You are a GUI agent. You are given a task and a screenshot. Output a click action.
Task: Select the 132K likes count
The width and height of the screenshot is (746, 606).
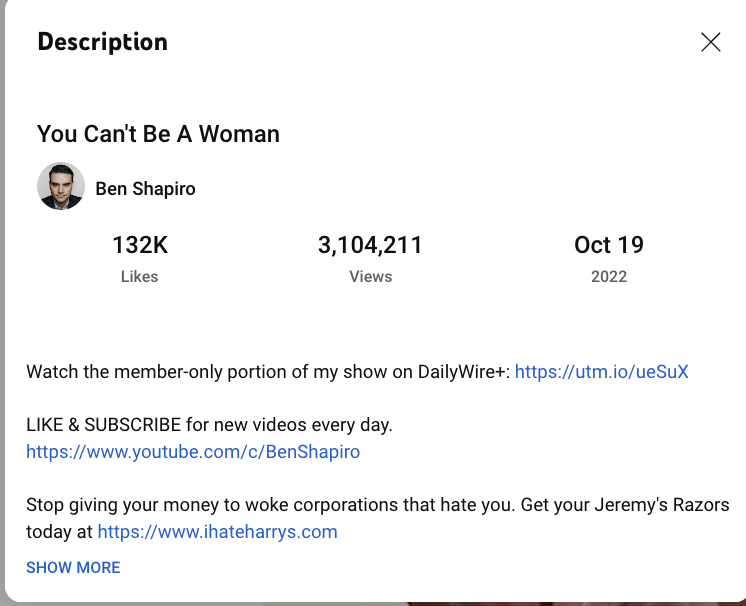click(x=139, y=245)
